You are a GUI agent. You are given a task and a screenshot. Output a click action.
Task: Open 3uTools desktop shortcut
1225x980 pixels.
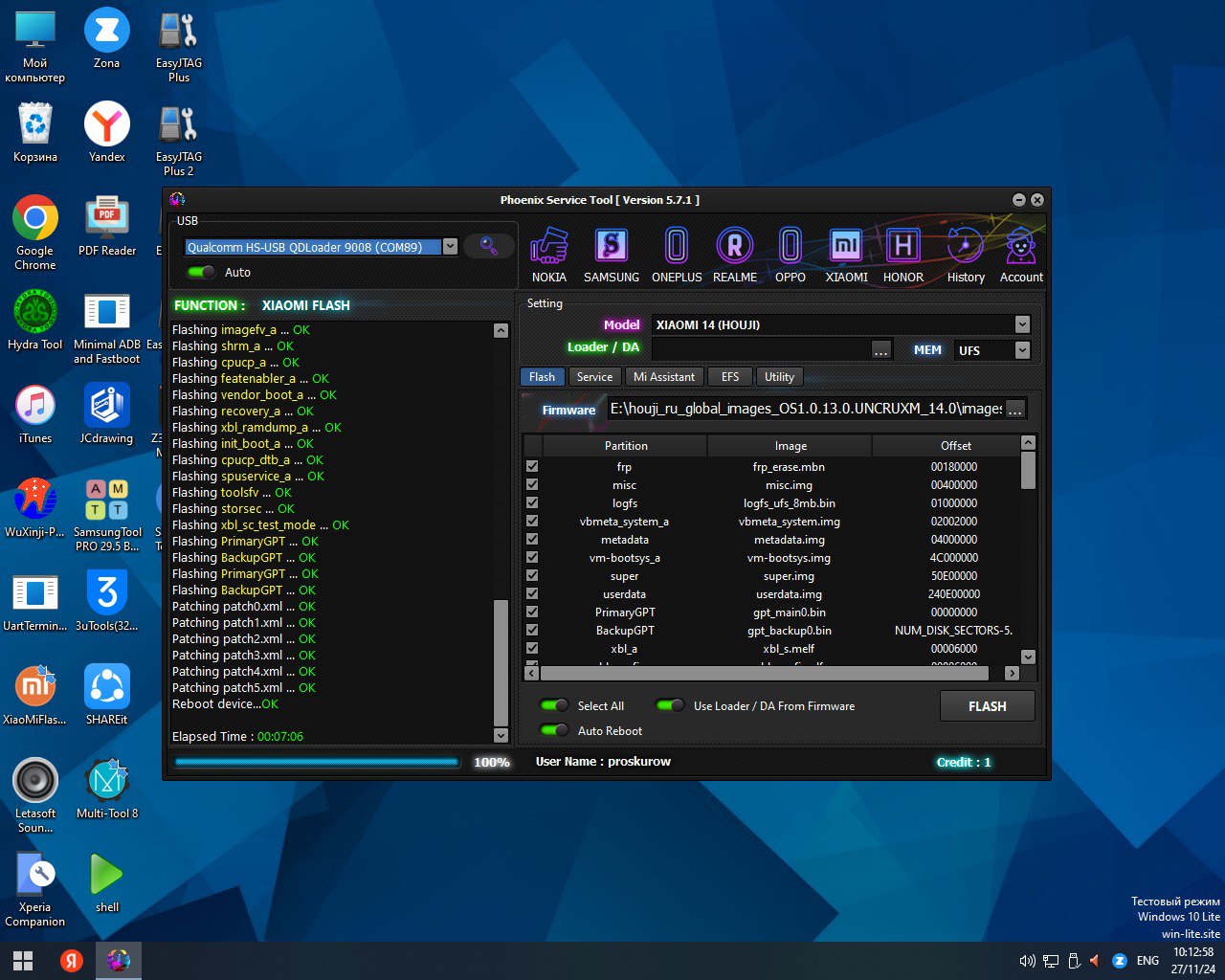107,601
